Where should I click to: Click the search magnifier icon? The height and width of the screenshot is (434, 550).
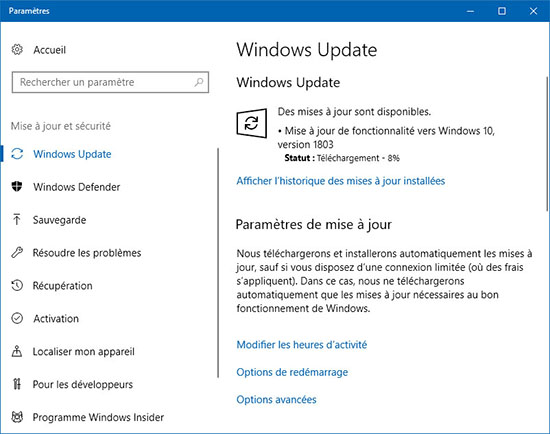199,82
